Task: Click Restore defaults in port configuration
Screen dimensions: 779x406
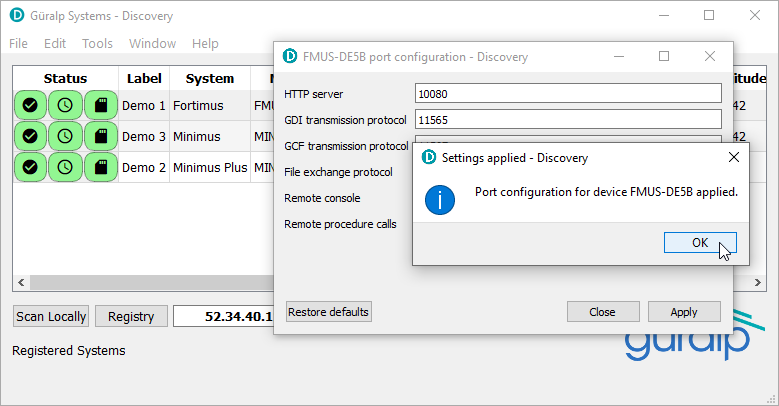Action: tap(328, 312)
